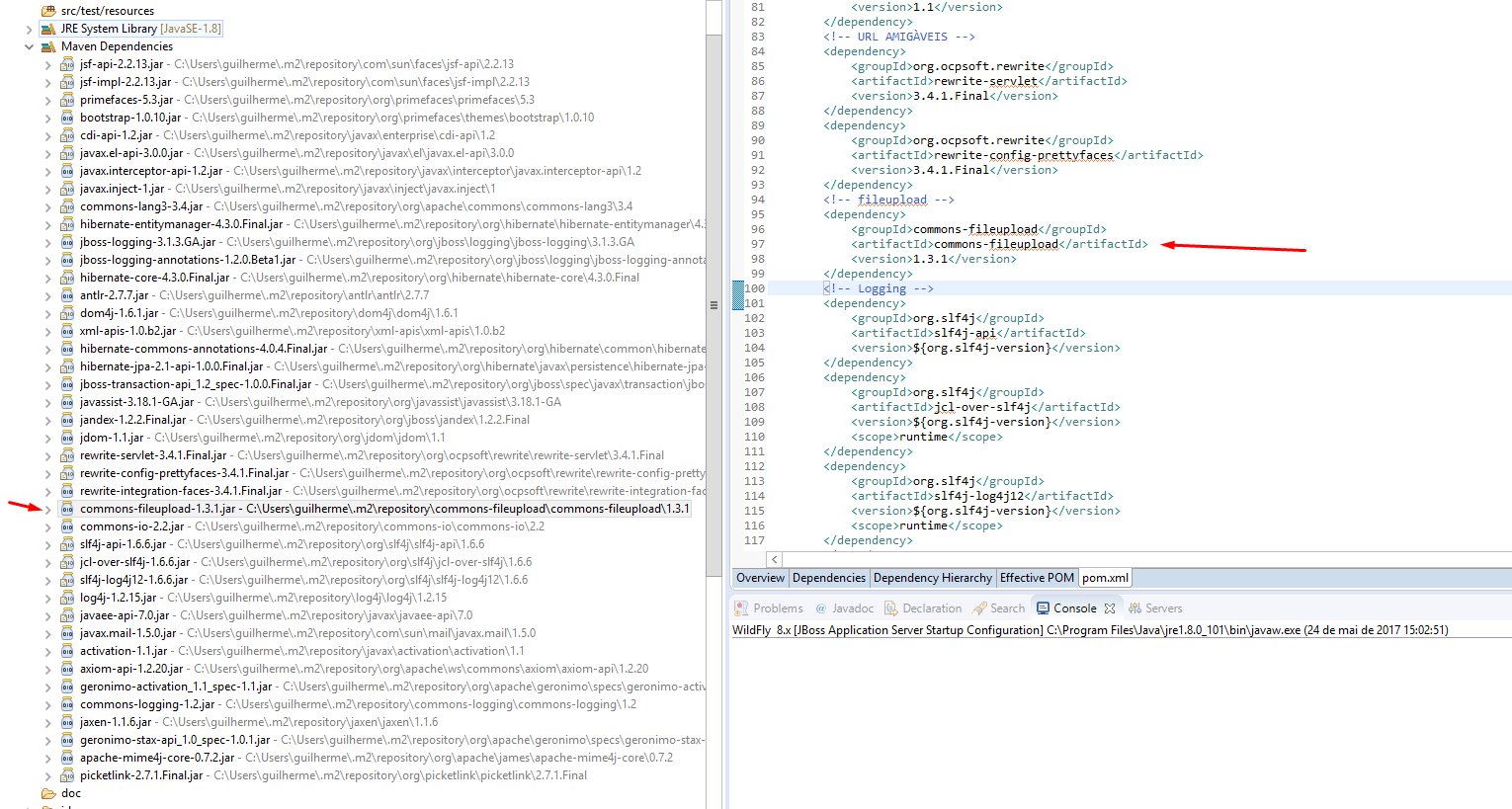Click the WildFly 8.x console launch text
This screenshot has height=809, width=1512.
click(1090, 630)
